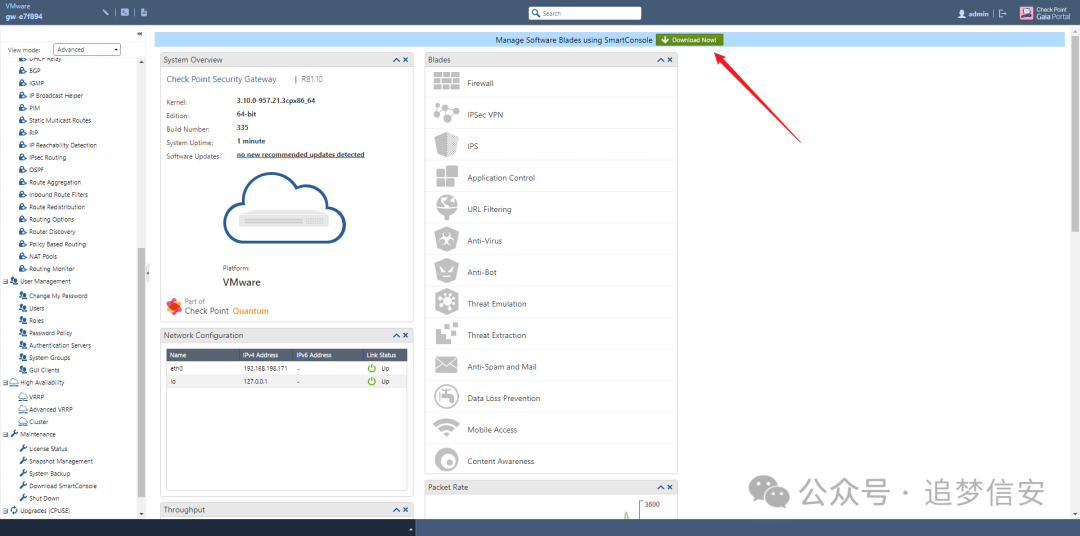Collapse the Maintenance tree node
The height and width of the screenshot is (536, 1080).
pyautogui.click(x=6, y=435)
